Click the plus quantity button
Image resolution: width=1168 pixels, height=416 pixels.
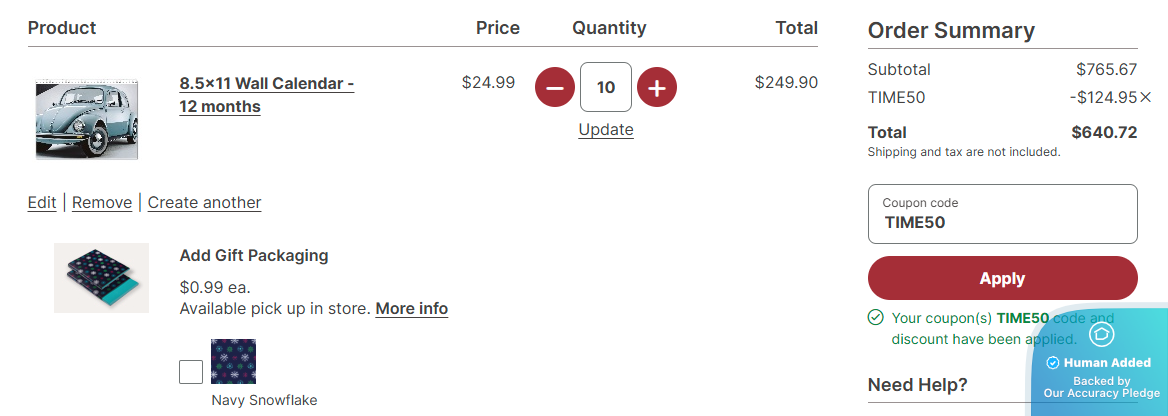click(x=656, y=88)
